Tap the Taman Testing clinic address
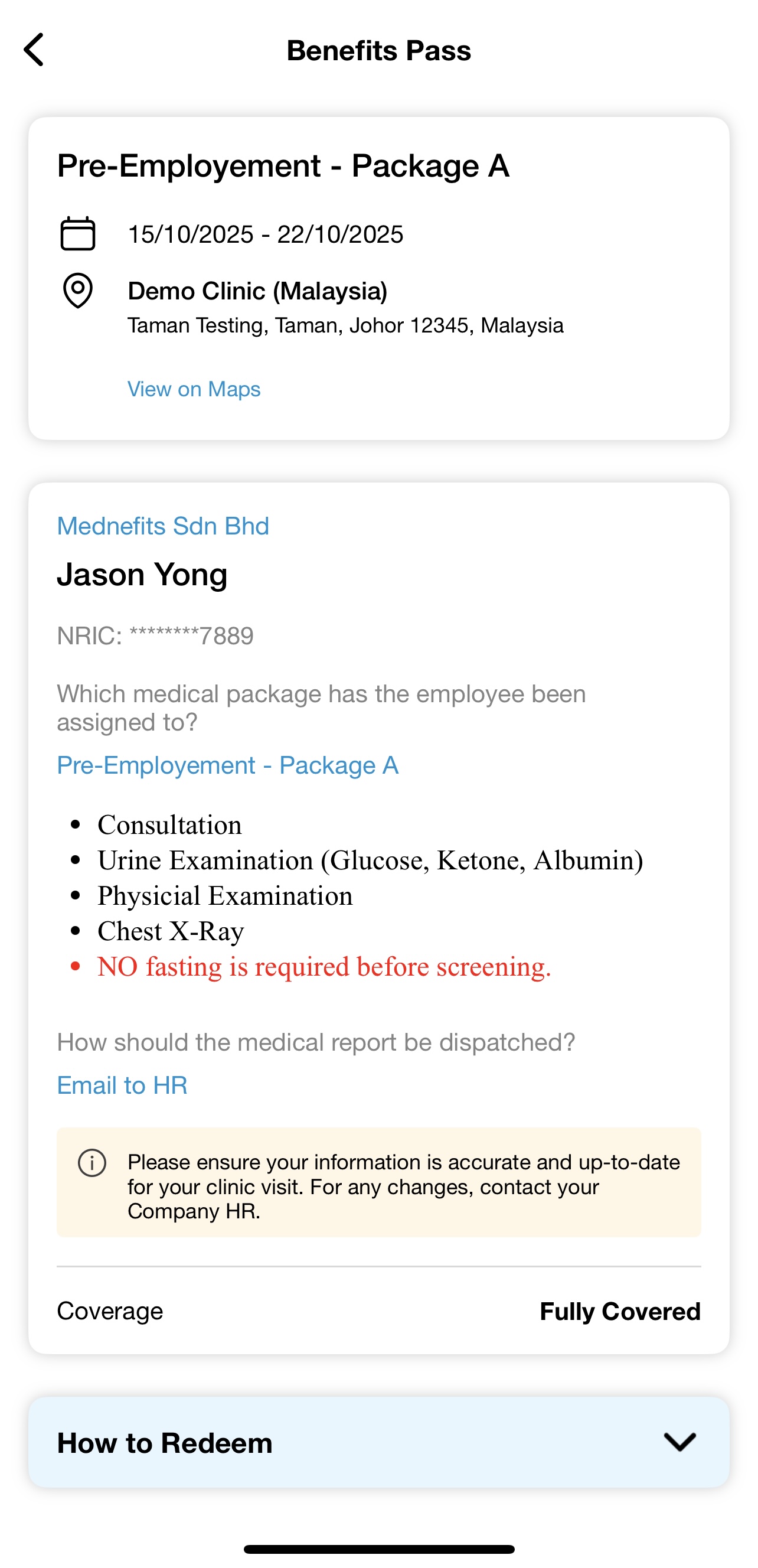Image resolution: width=758 pixels, height=1568 pixels. tap(345, 325)
